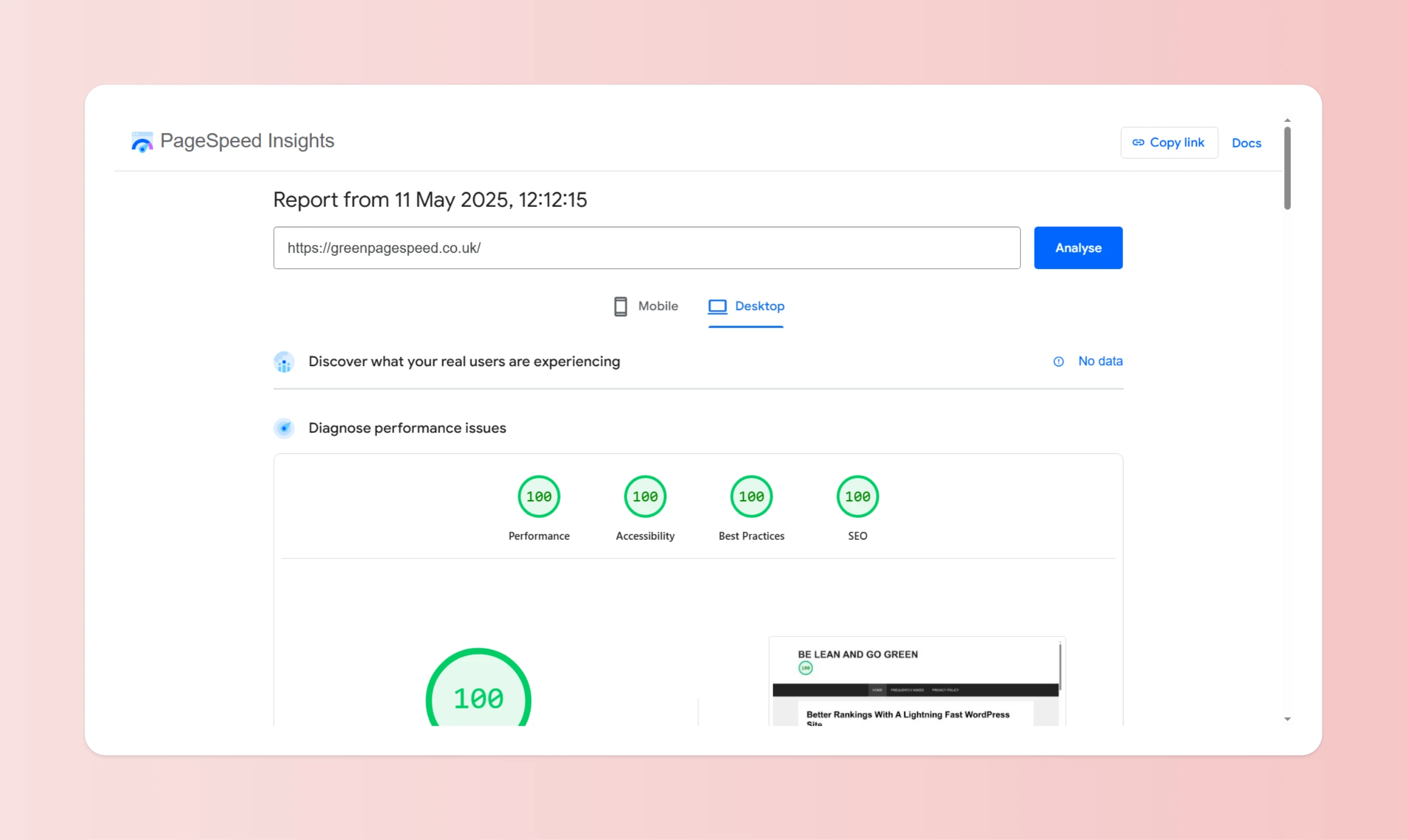
Task: Jump to the Accessibility score gauge
Action: tap(645, 497)
